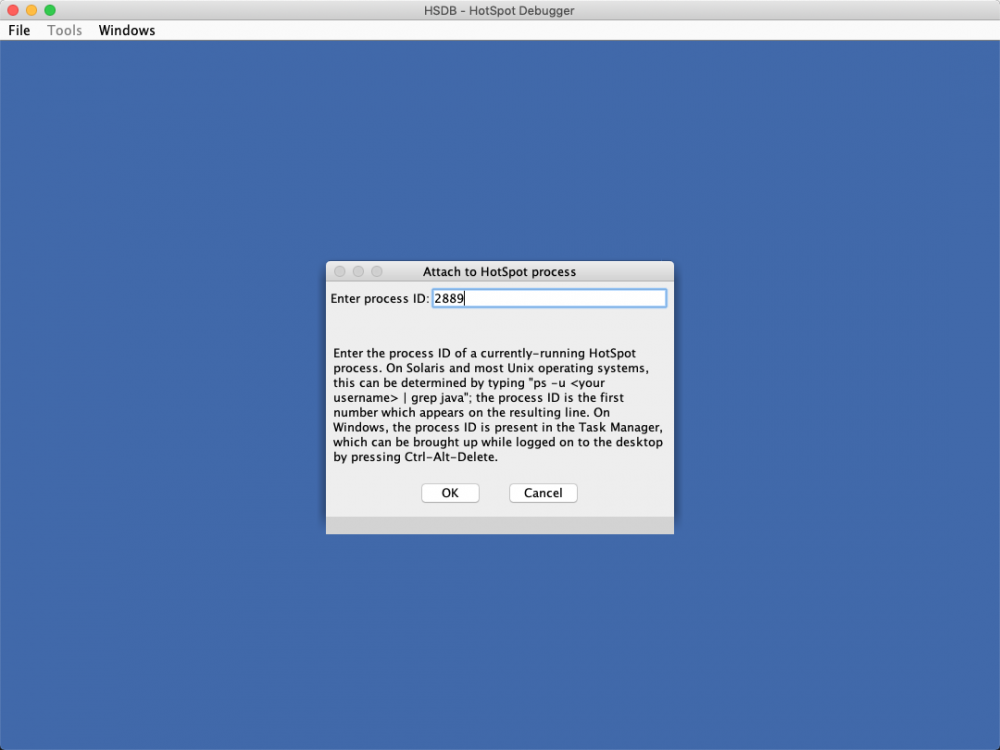Image resolution: width=1000 pixels, height=750 pixels.
Task: Open the Windows menu
Action: 126,30
